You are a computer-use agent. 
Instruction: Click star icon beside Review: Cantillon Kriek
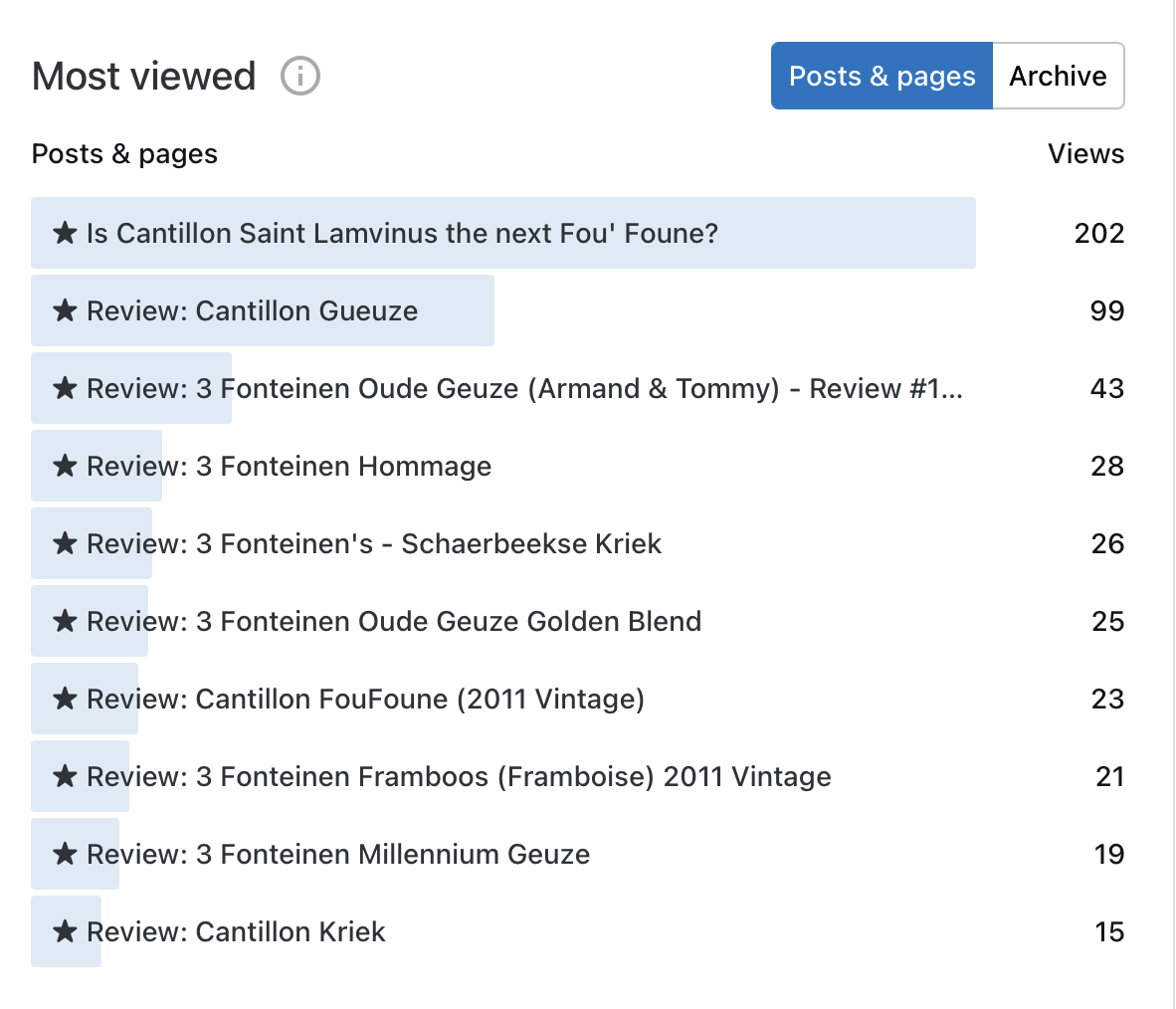pos(65,931)
